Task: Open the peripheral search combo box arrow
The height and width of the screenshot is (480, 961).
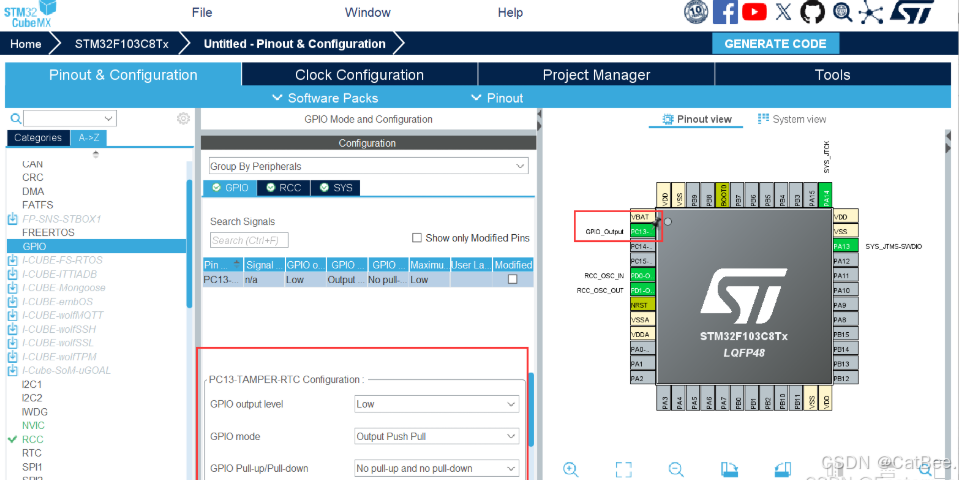Action: coord(109,118)
